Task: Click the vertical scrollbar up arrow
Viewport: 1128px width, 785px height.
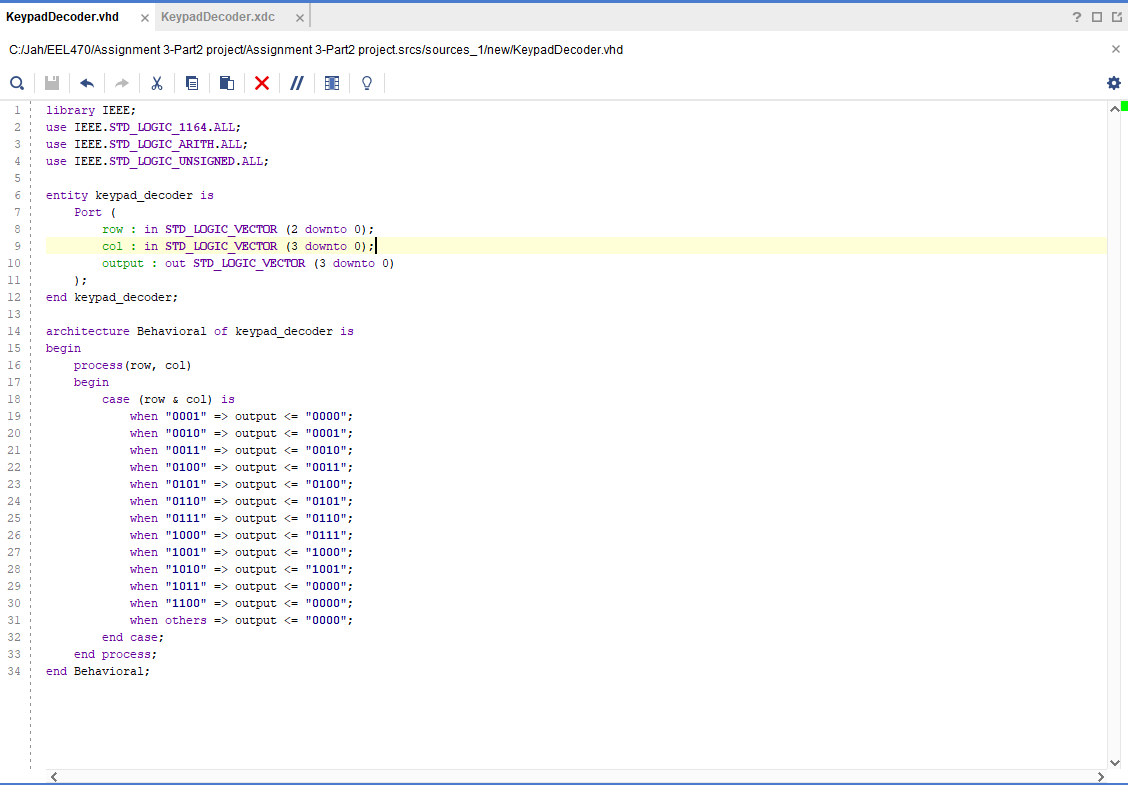Action: (x=1115, y=109)
